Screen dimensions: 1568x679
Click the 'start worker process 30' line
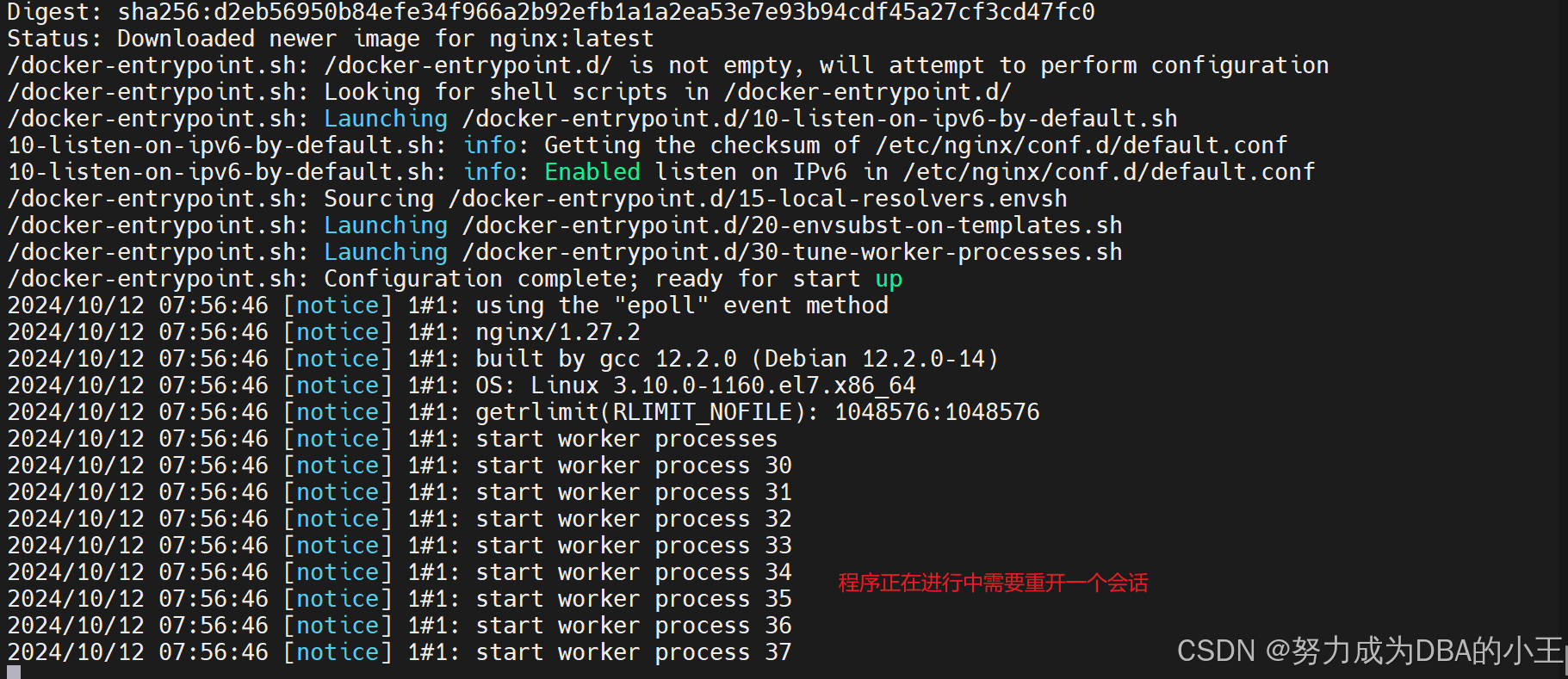click(x=400, y=466)
